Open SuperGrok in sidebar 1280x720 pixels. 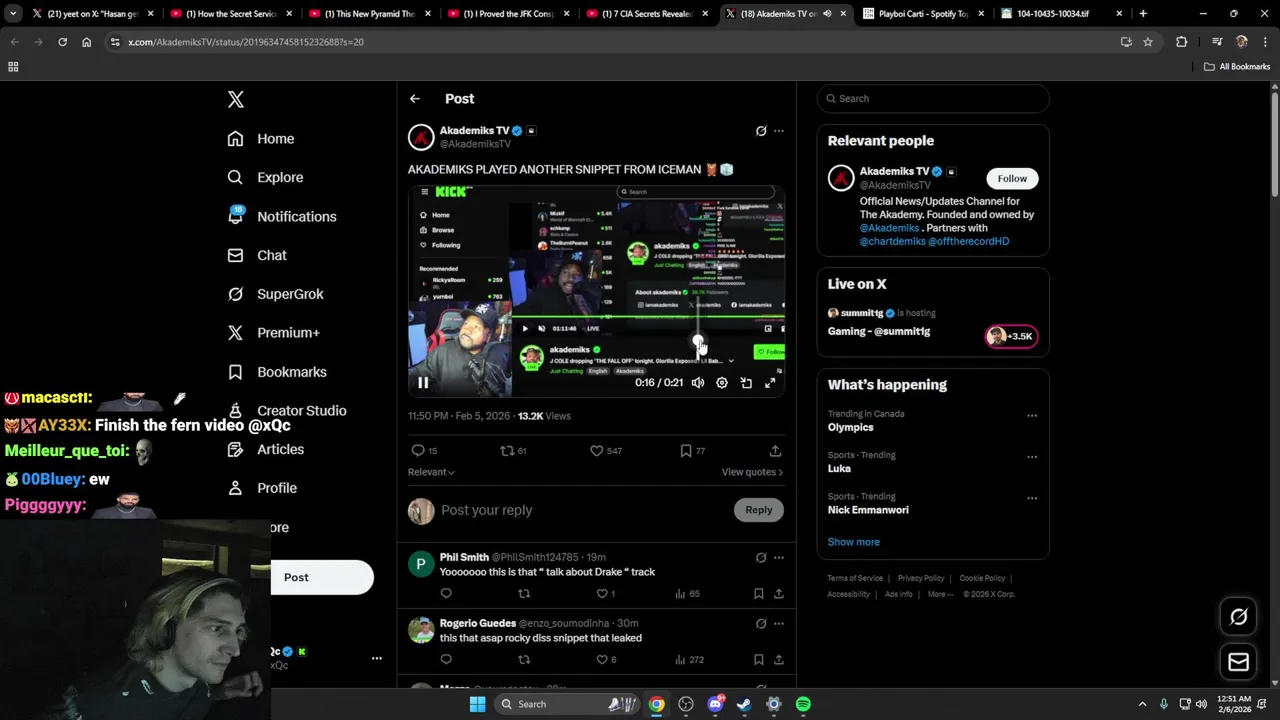point(275,294)
